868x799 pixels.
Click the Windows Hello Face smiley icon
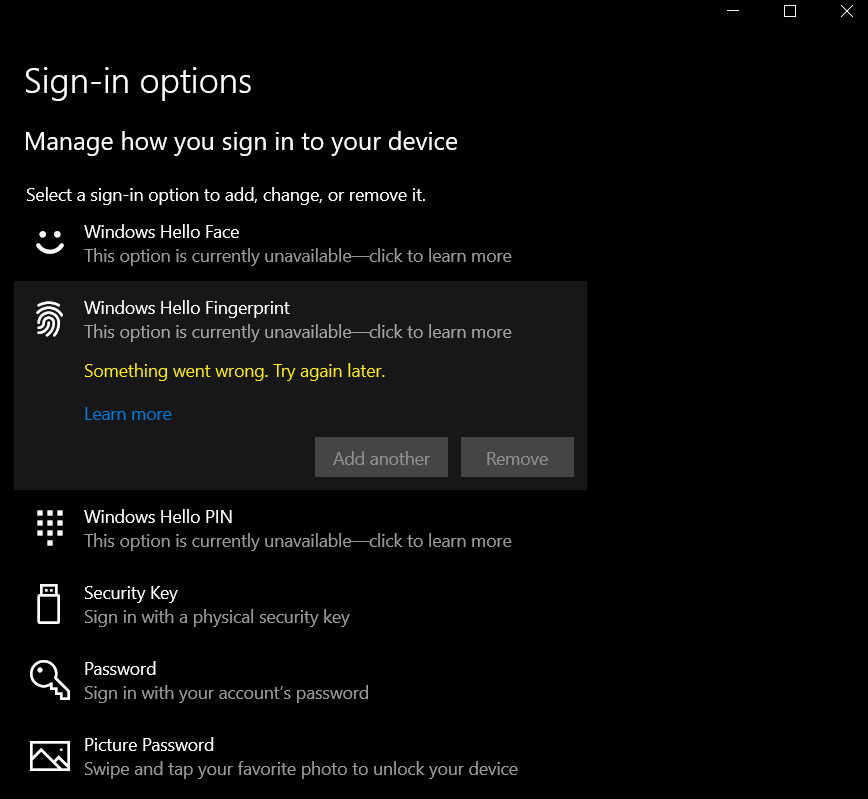[x=50, y=242]
